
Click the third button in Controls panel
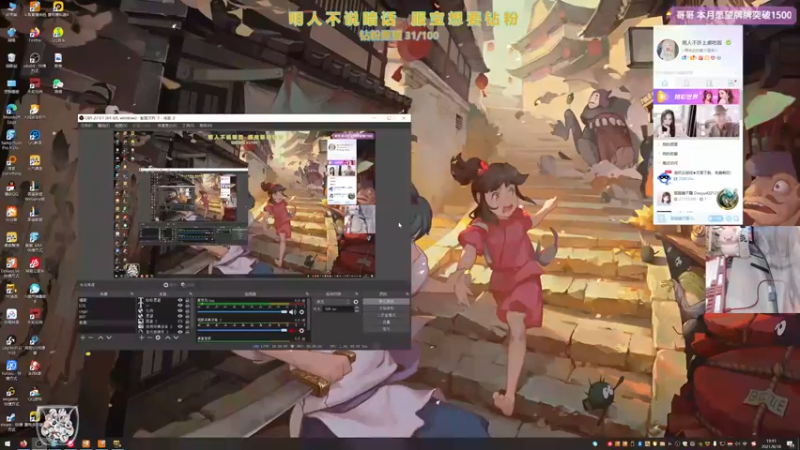click(x=386, y=315)
